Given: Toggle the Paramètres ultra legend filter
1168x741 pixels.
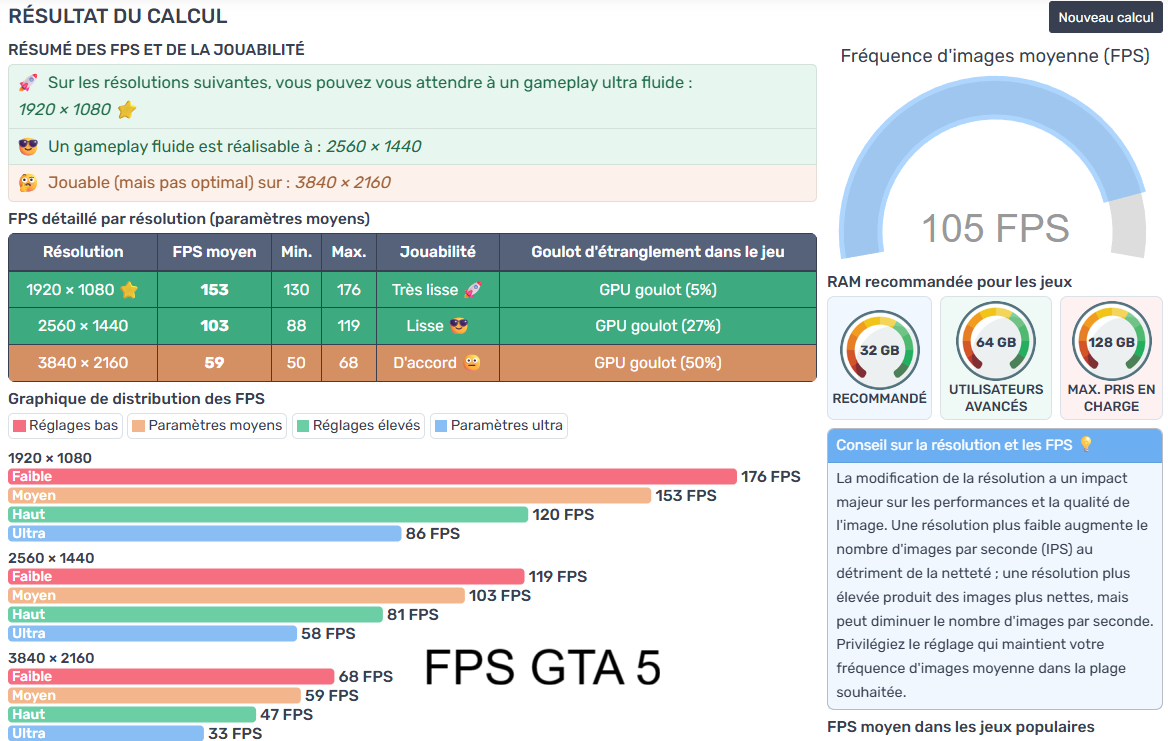Looking at the screenshot, I should [x=498, y=426].
